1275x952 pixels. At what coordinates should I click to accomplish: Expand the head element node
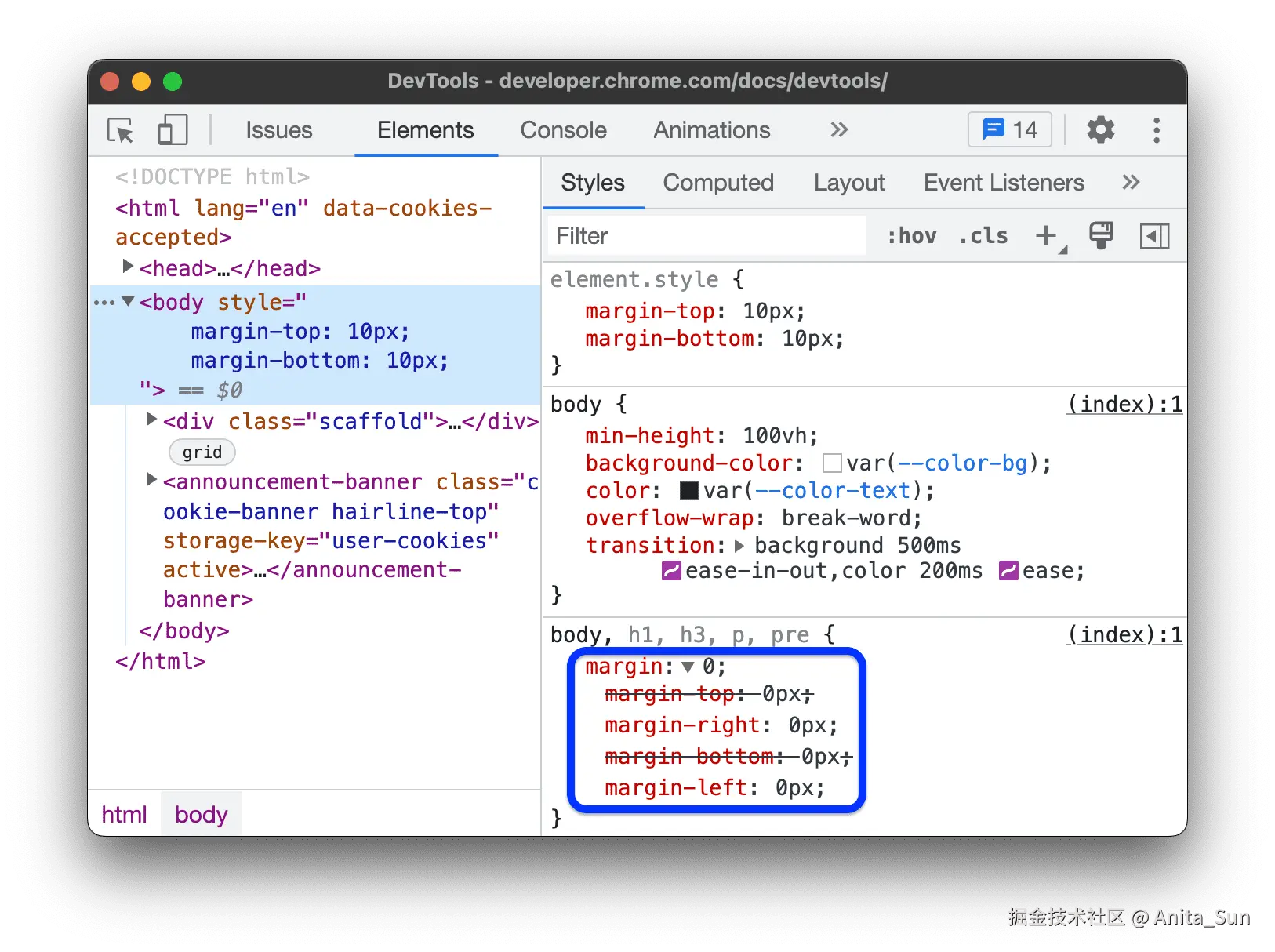pyautogui.click(x=127, y=267)
